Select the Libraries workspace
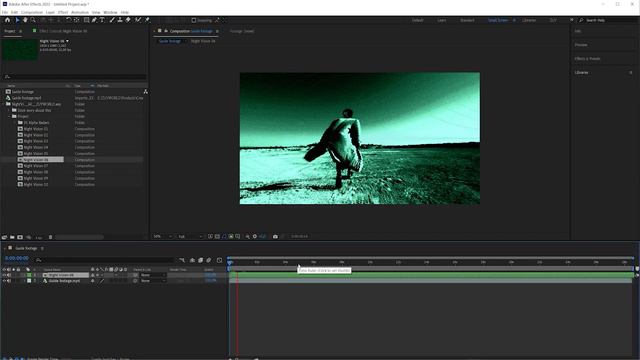This screenshot has height=360, width=640. point(529,20)
